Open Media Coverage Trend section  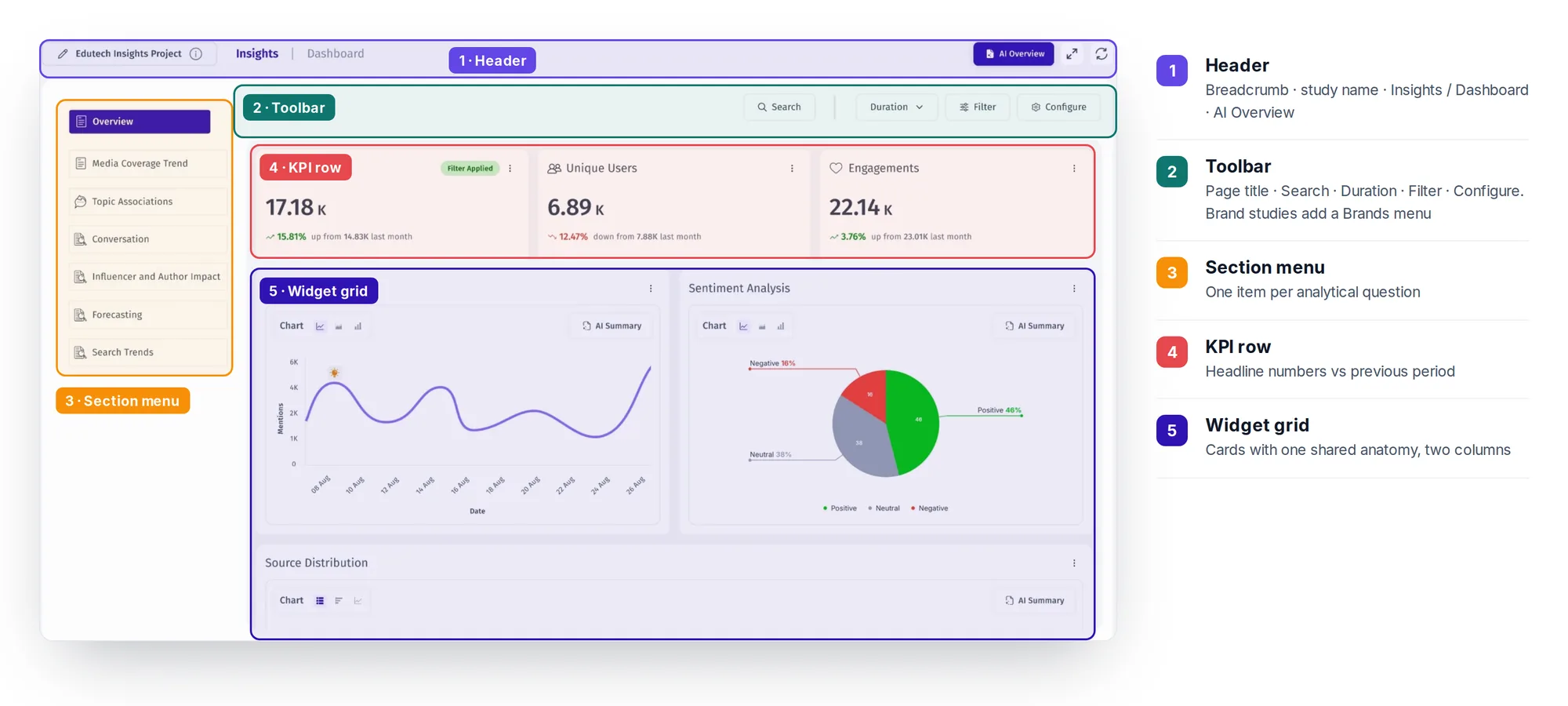tap(148, 163)
